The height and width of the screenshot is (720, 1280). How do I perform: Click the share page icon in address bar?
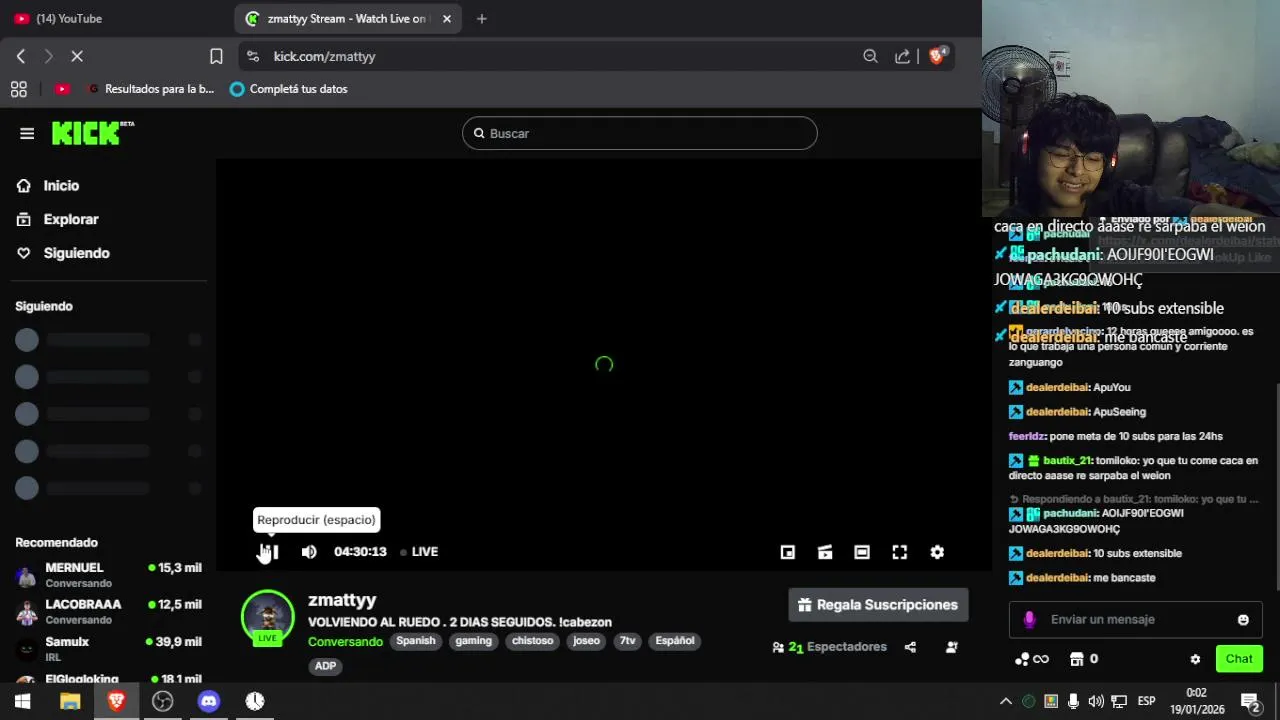pyautogui.click(x=902, y=56)
